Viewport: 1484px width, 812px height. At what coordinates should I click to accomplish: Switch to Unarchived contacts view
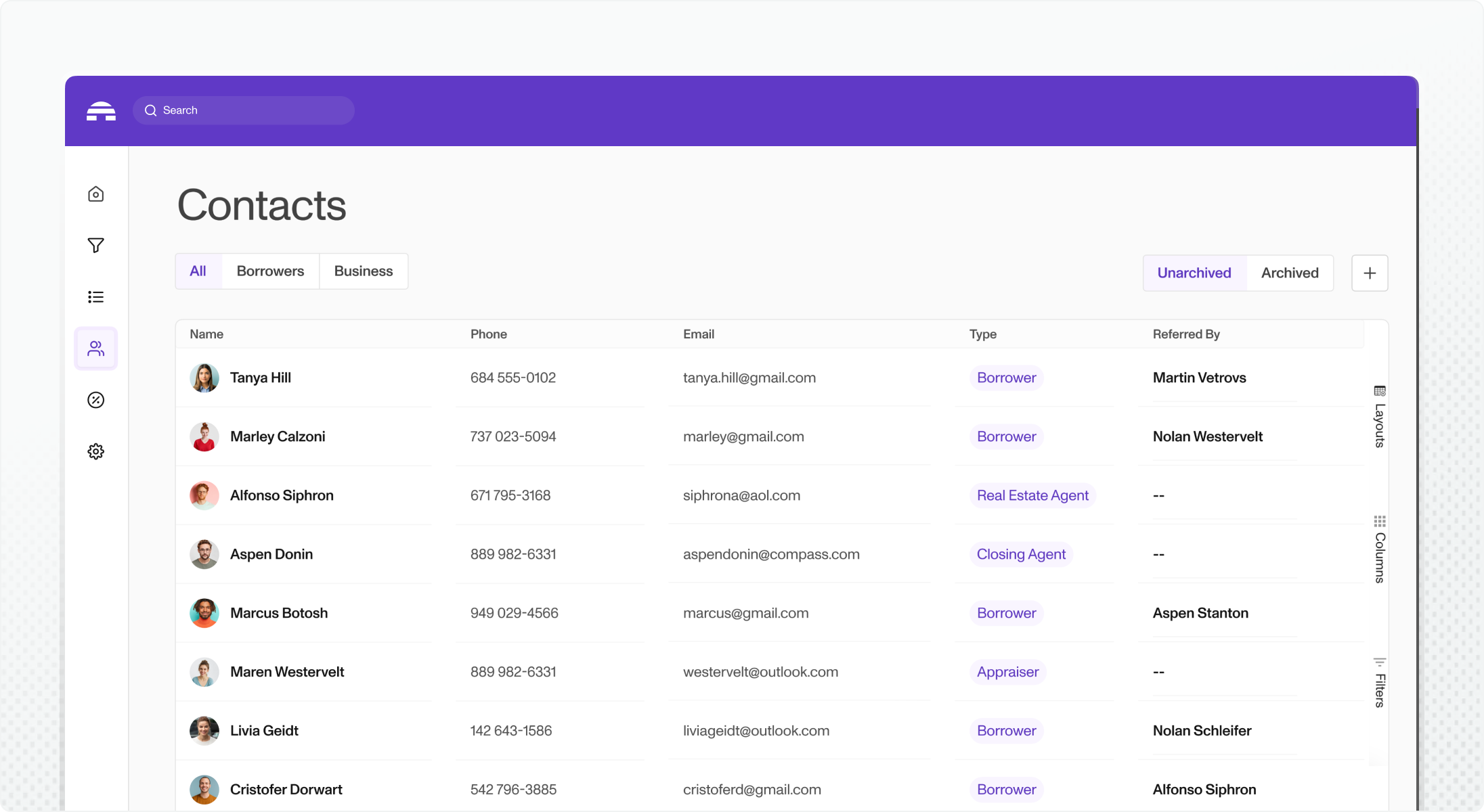click(x=1194, y=273)
